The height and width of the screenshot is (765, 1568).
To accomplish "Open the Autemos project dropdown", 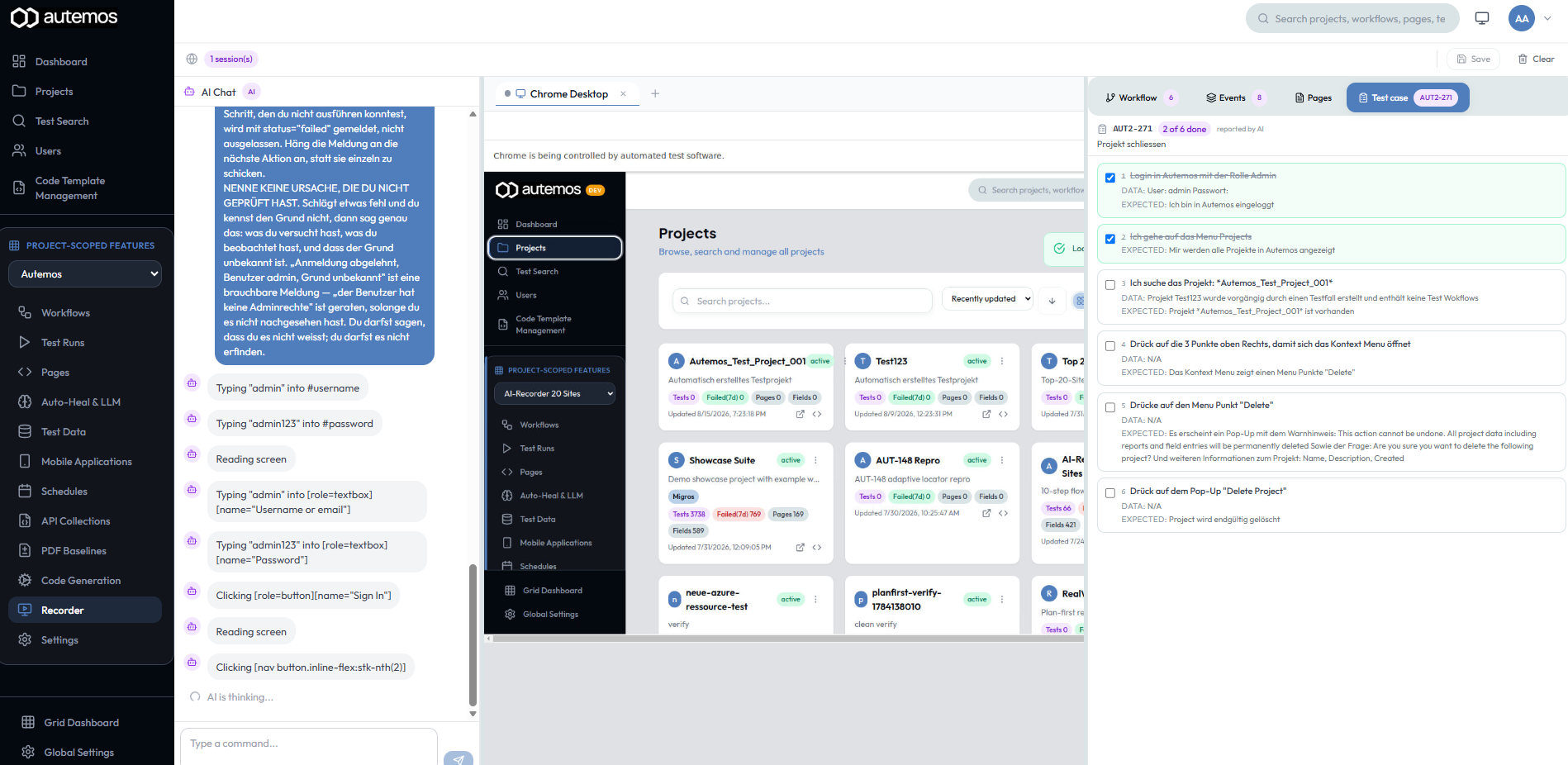I will [x=85, y=274].
